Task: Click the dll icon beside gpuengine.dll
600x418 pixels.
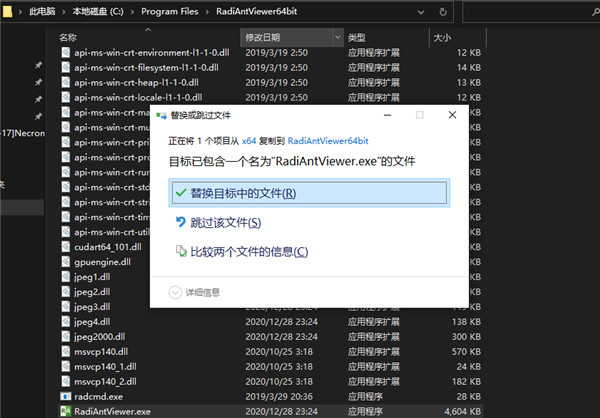Action: 66,261
